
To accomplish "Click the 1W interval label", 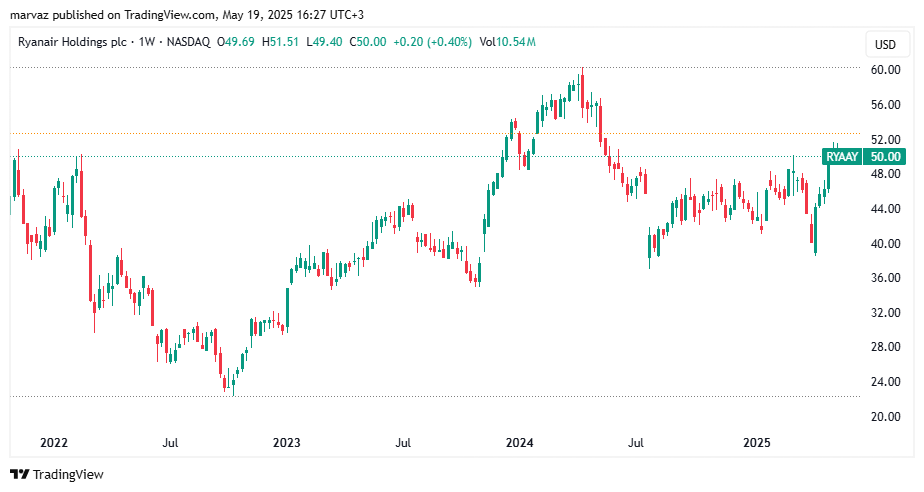I will click(147, 42).
